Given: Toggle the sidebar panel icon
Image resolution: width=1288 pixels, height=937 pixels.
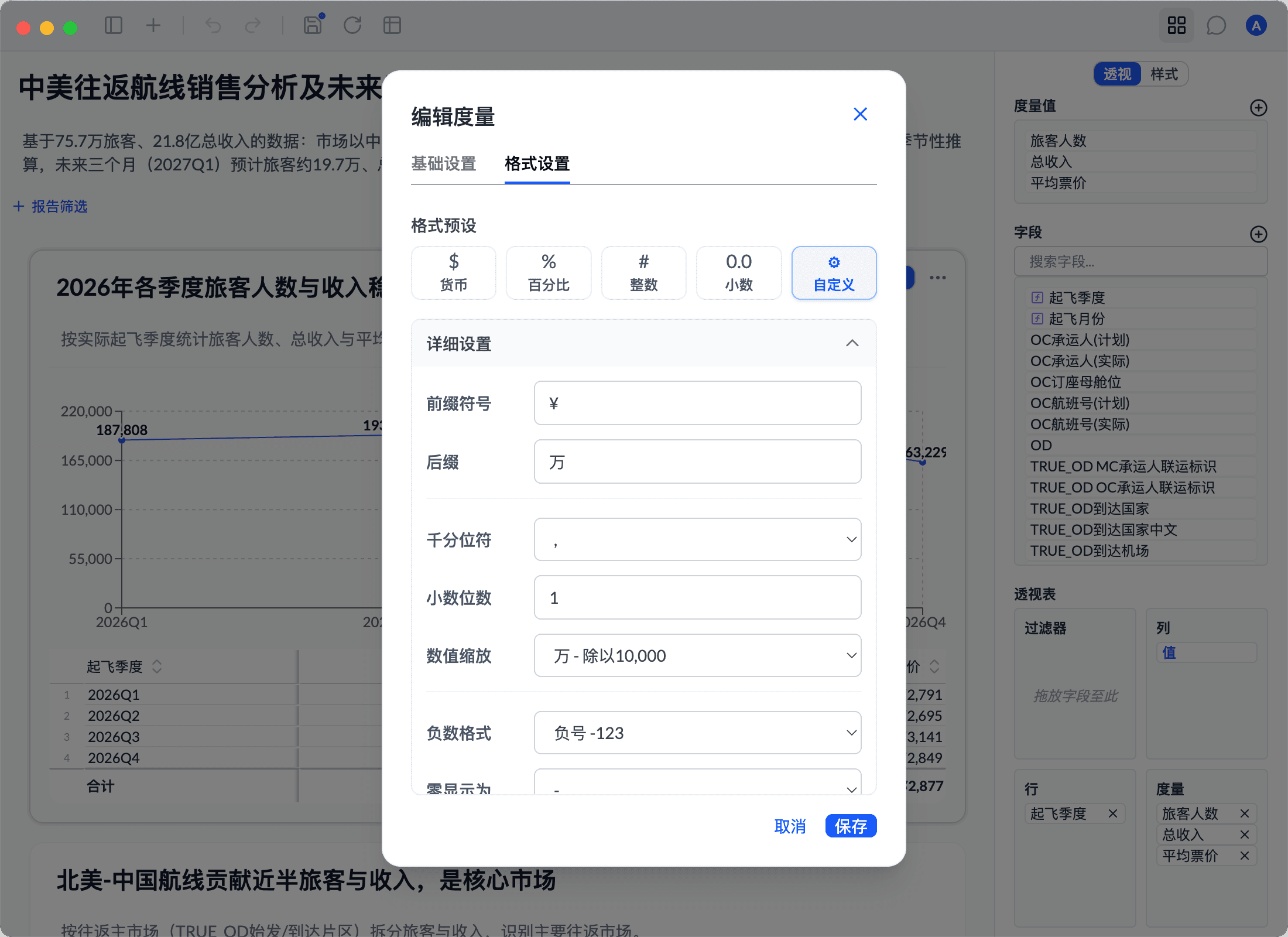Looking at the screenshot, I should click(x=113, y=25).
